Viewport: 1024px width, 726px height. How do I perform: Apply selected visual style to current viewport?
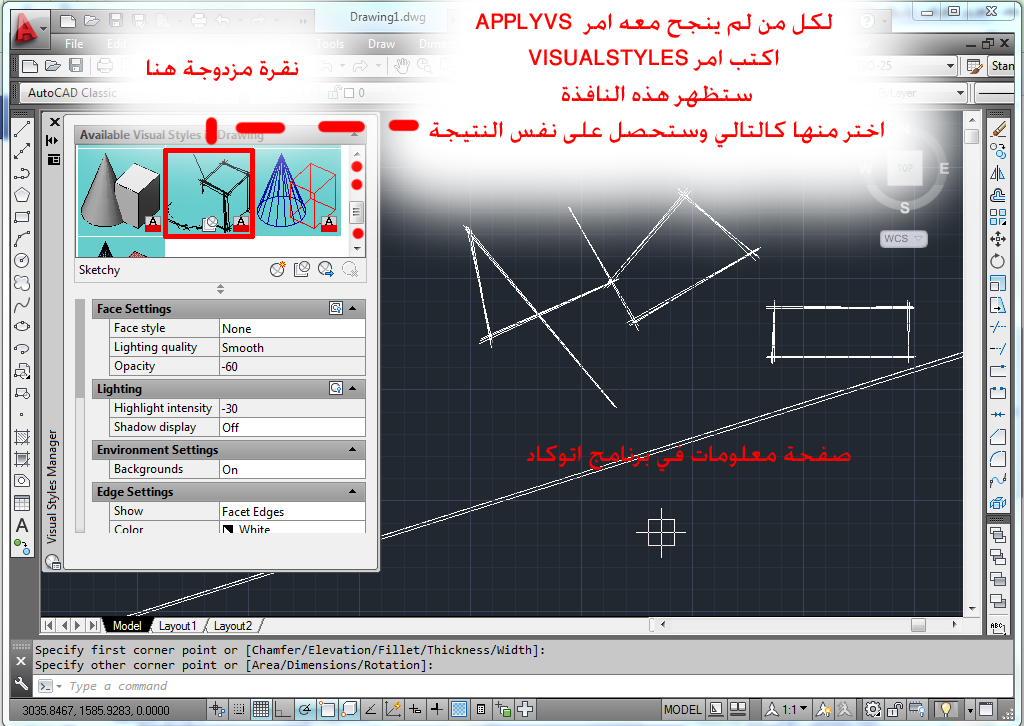[301, 270]
